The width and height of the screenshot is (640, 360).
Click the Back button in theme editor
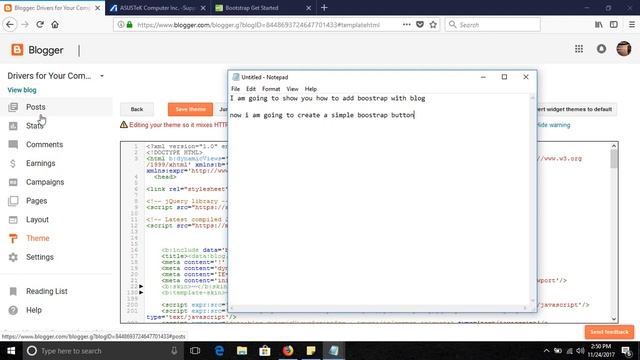tap(137, 109)
